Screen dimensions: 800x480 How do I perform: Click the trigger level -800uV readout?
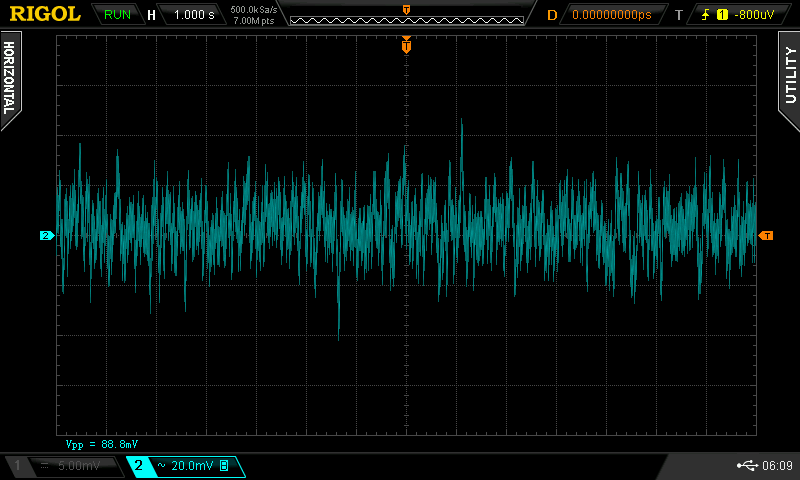(x=754, y=15)
